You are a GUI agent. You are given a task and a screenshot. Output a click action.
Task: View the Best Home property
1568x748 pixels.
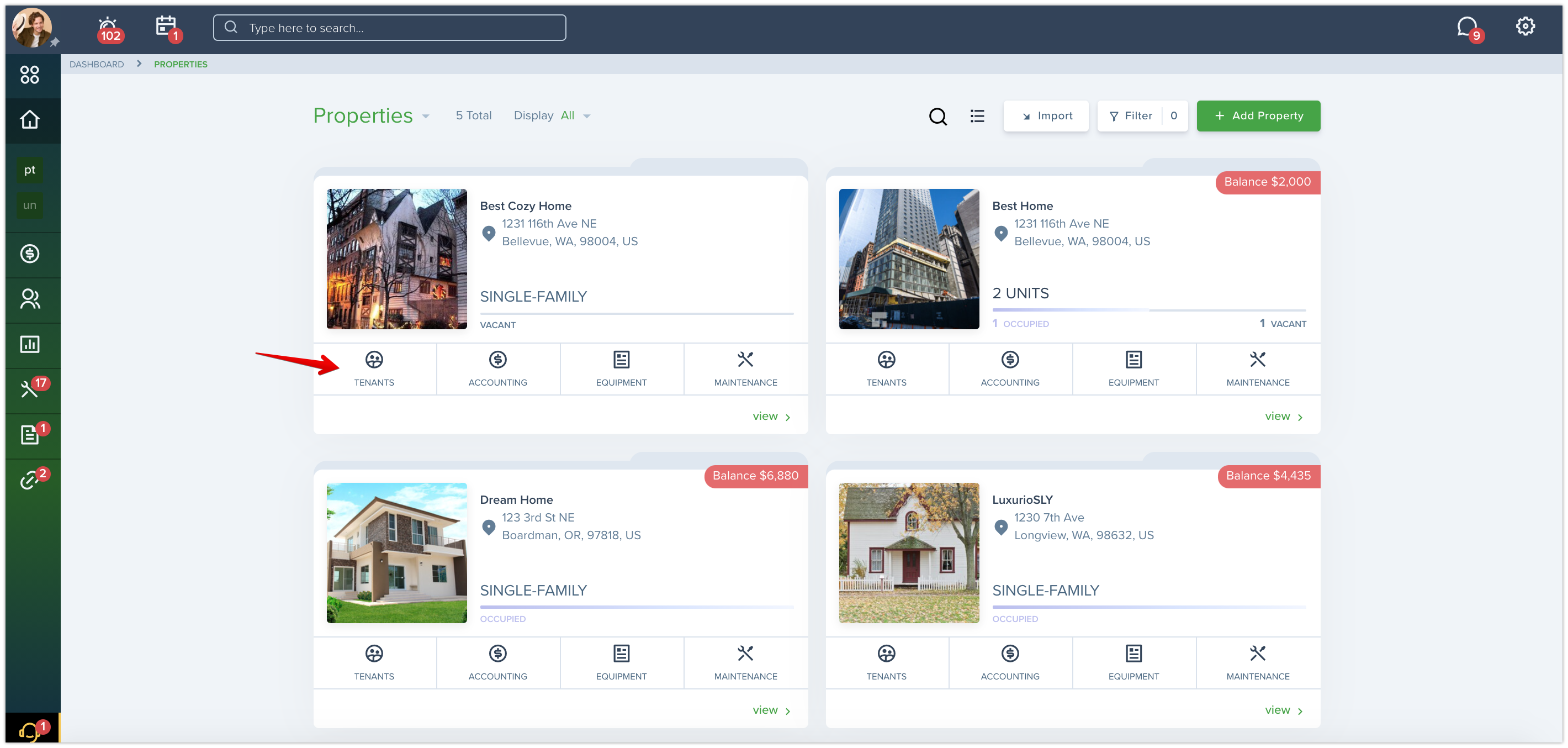[1283, 417]
